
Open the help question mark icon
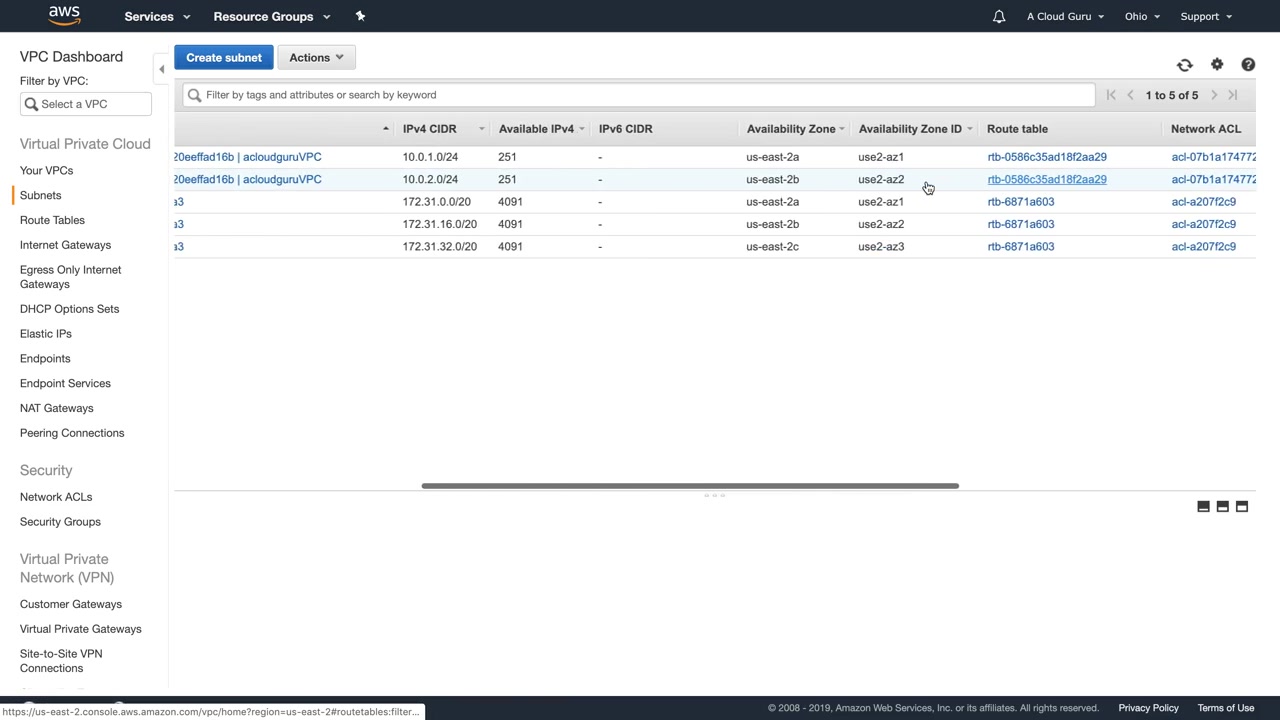[1248, 64]
